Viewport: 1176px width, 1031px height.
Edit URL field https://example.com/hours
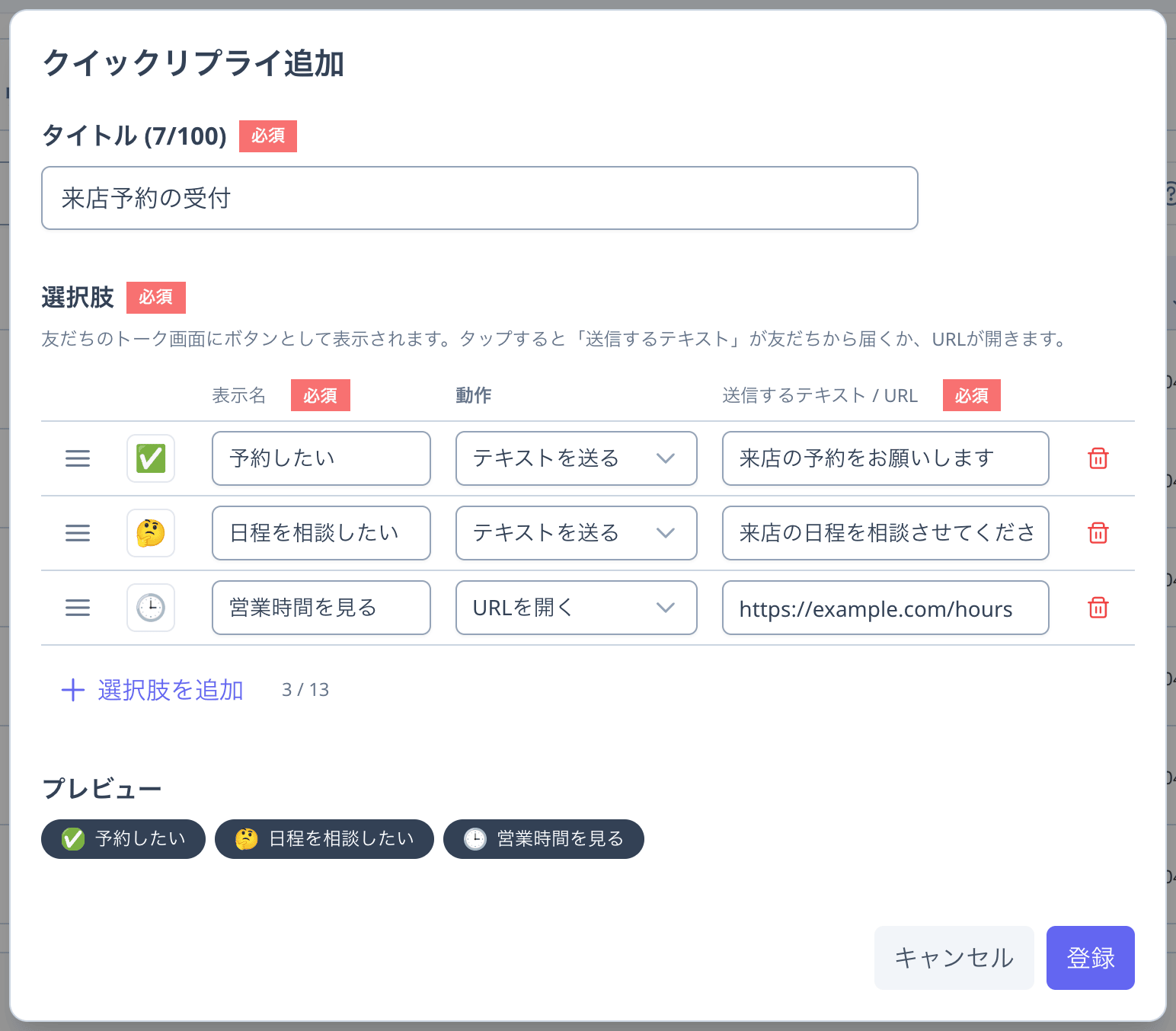886,608
